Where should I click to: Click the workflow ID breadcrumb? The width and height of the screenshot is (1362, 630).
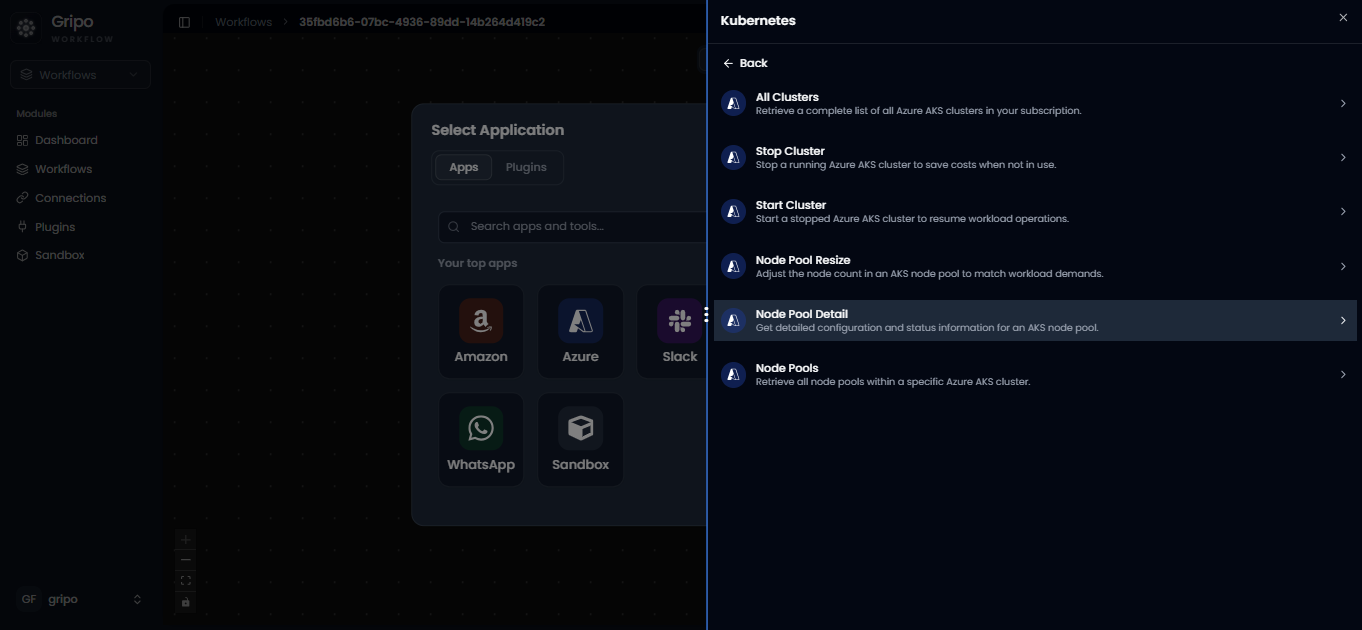(x=422, y=22)
